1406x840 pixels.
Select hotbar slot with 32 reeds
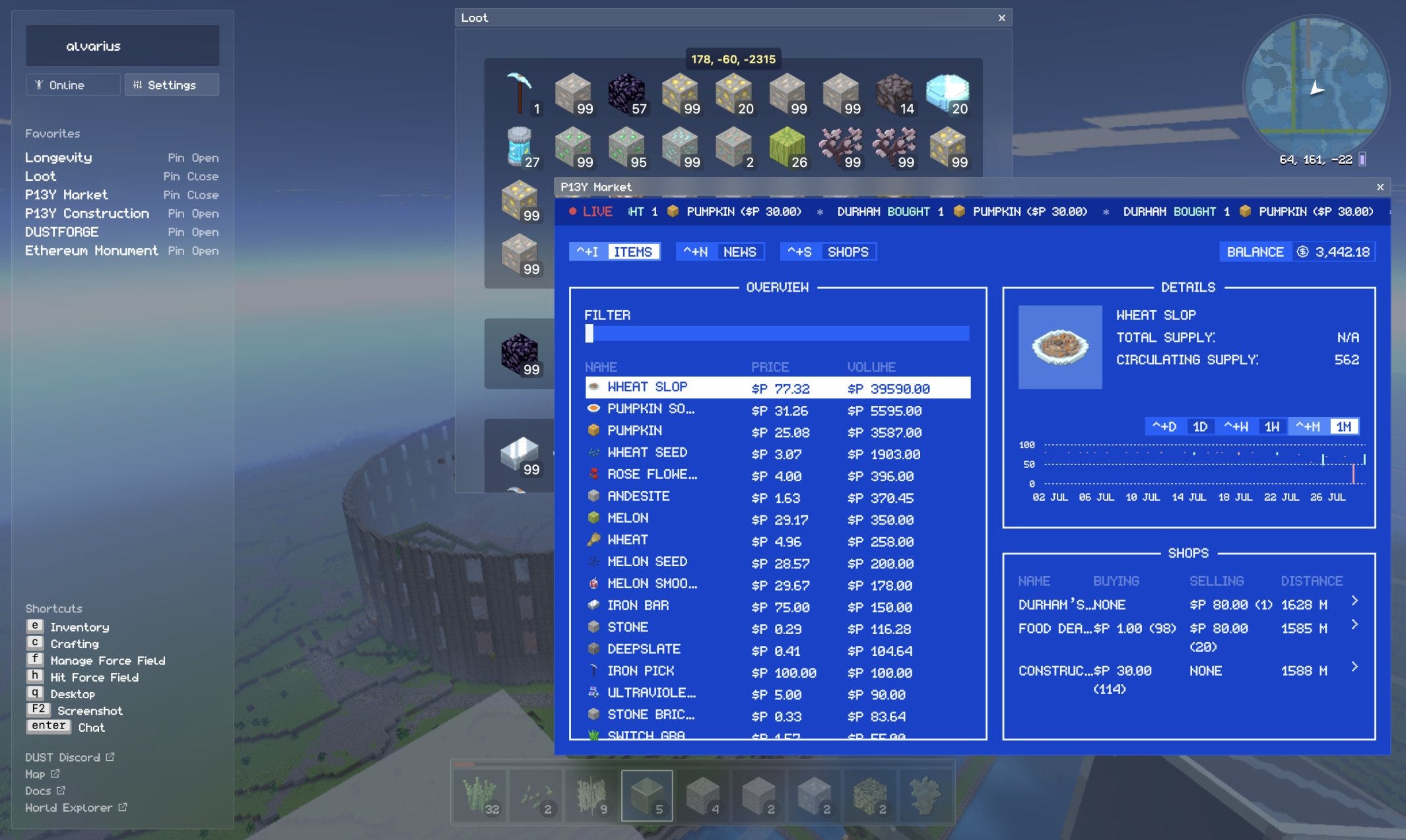tap(480, 795)
